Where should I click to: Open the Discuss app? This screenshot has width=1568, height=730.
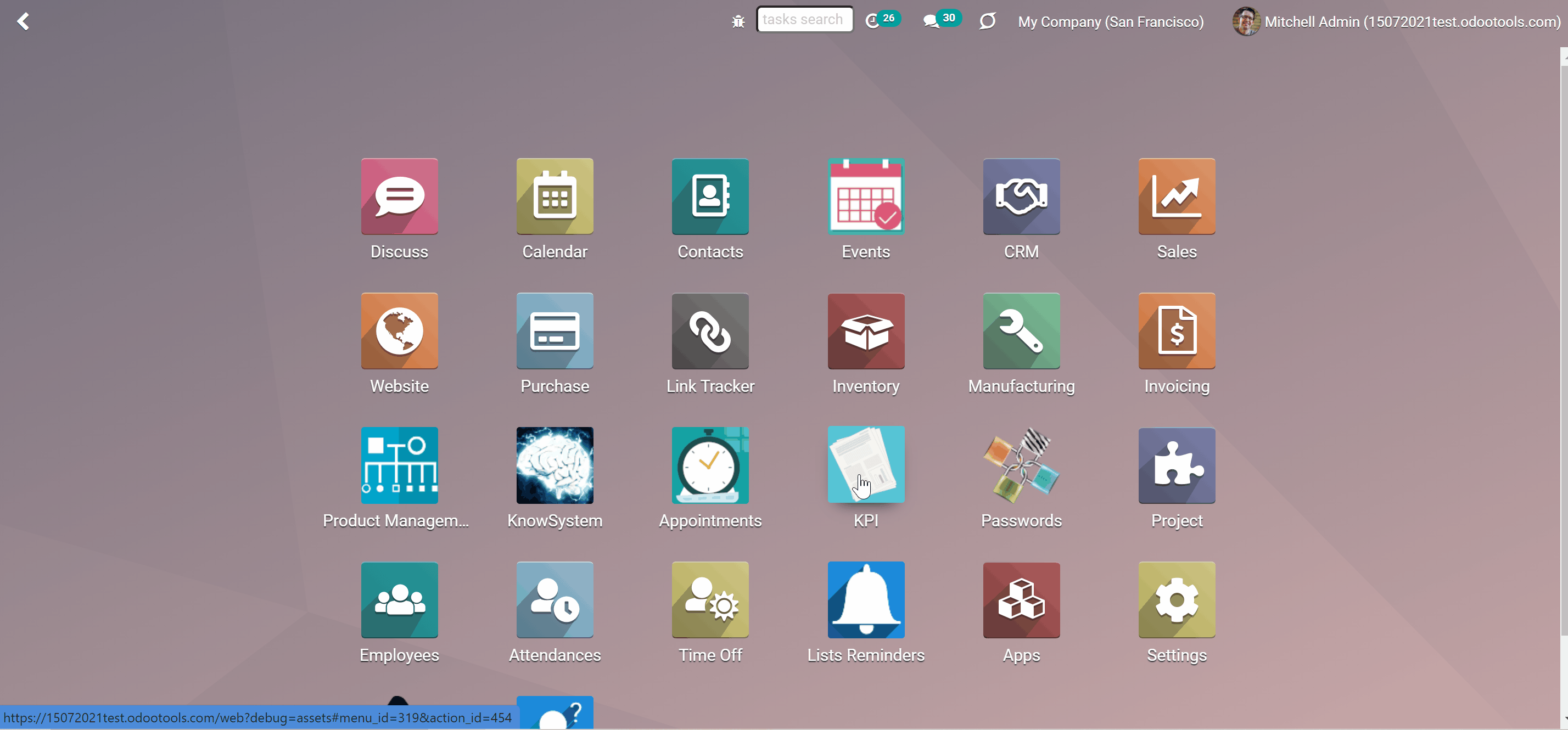399,196
